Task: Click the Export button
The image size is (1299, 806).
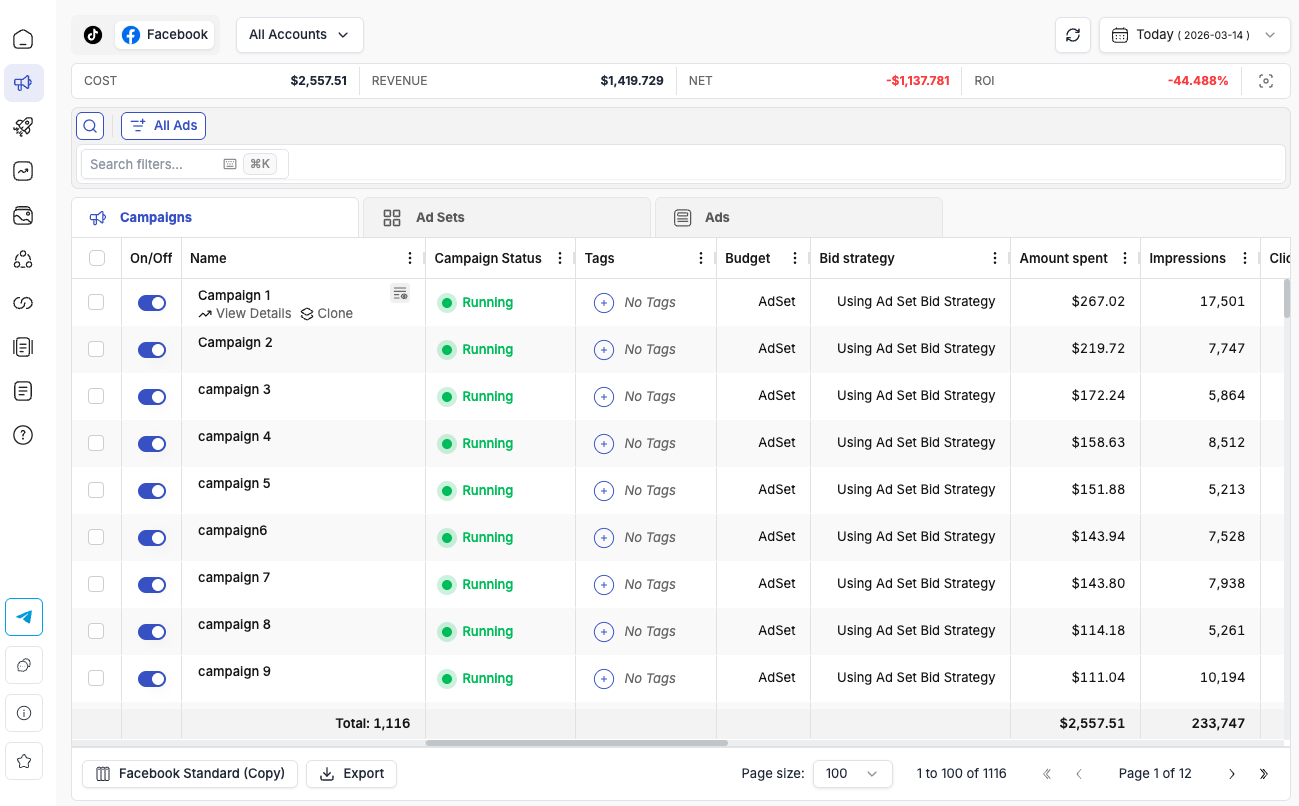Action: pyautogui.click(x=351, y=774)
